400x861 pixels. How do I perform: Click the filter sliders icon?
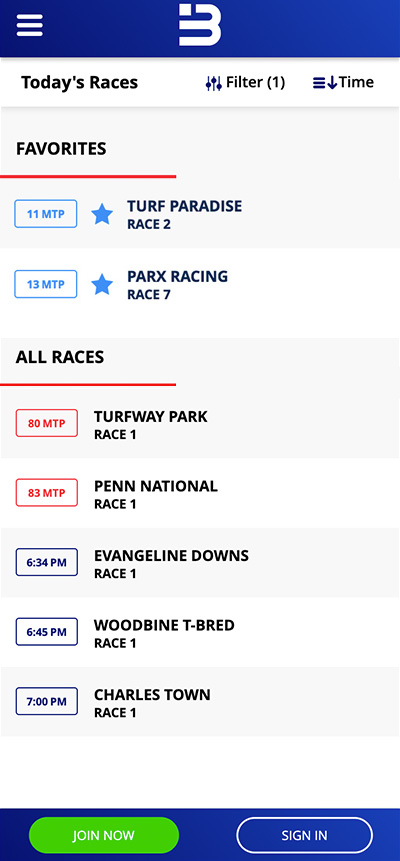point(214,83)
